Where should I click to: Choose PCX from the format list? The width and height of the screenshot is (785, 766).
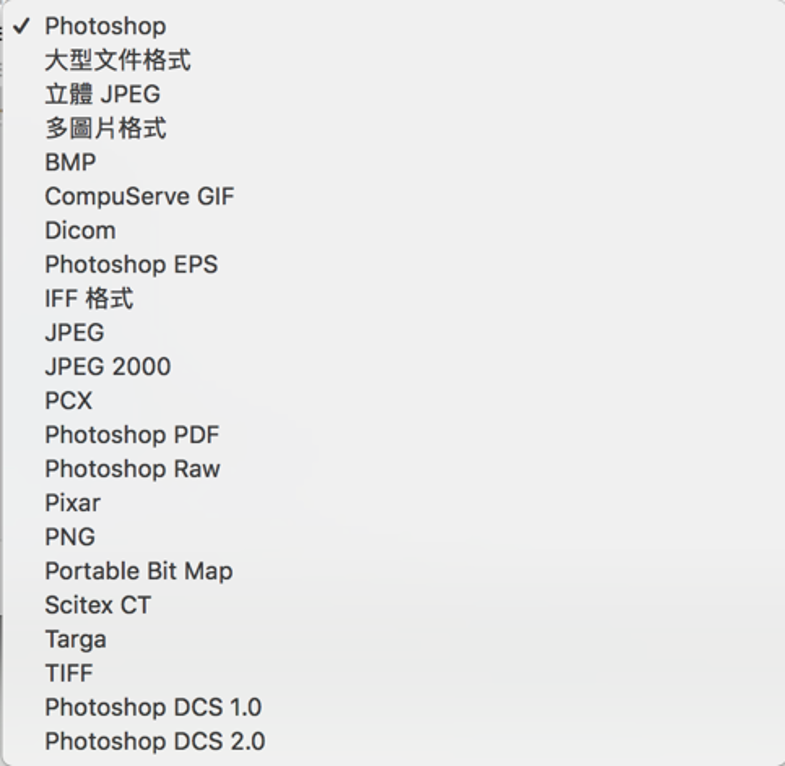pyautogui.click(x=394, y=401)
